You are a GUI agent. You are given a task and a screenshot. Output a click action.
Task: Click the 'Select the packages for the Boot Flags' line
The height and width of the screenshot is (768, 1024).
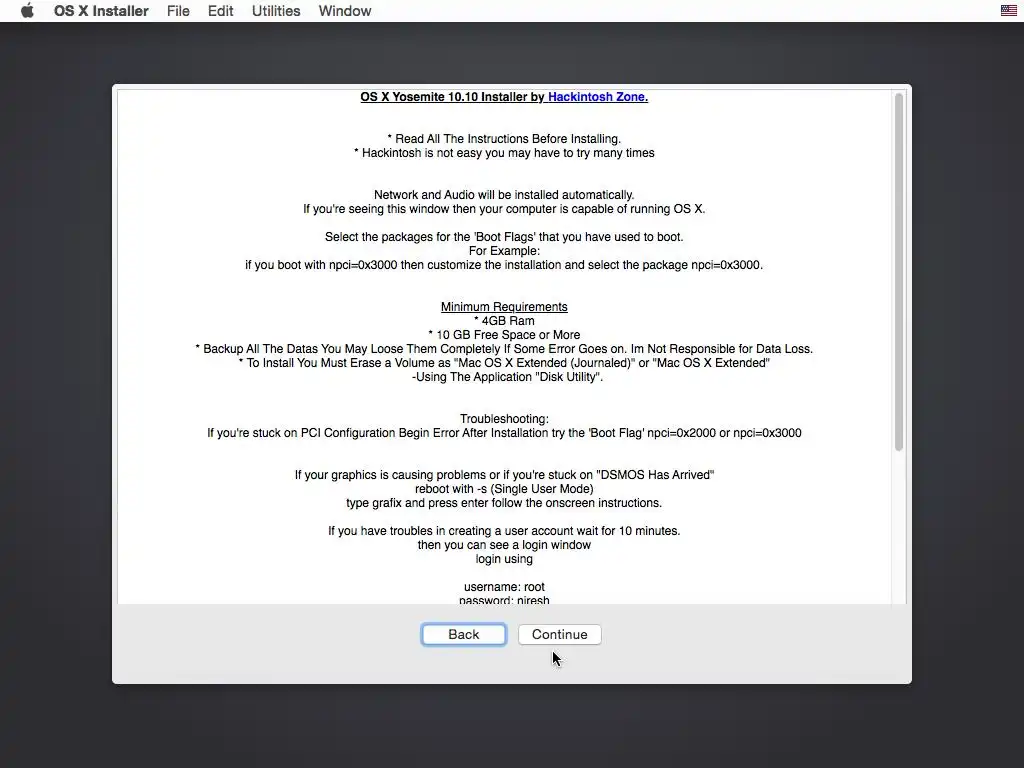tap(504, 237)
